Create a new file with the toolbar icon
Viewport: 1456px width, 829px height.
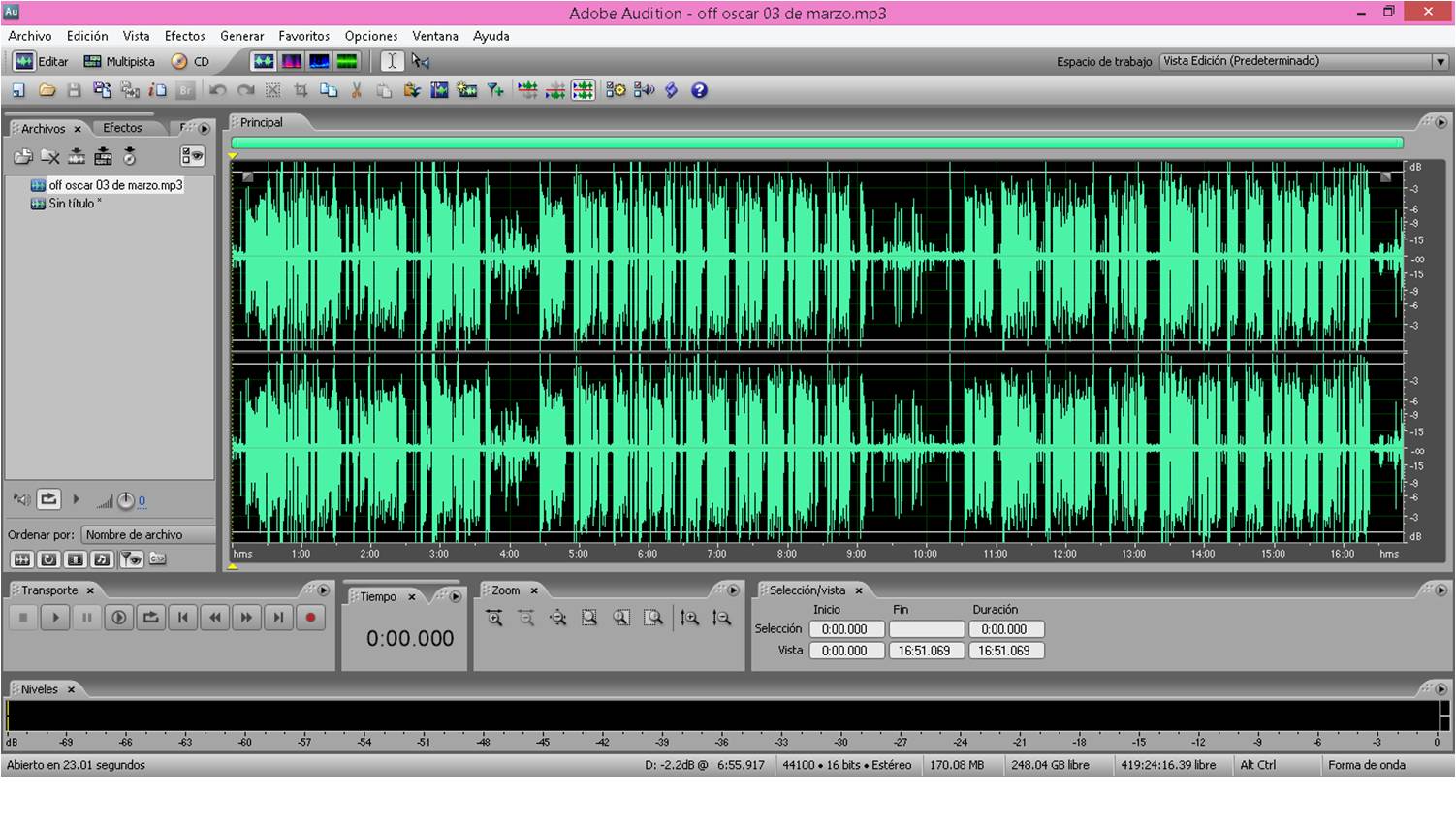click(18, 90)
